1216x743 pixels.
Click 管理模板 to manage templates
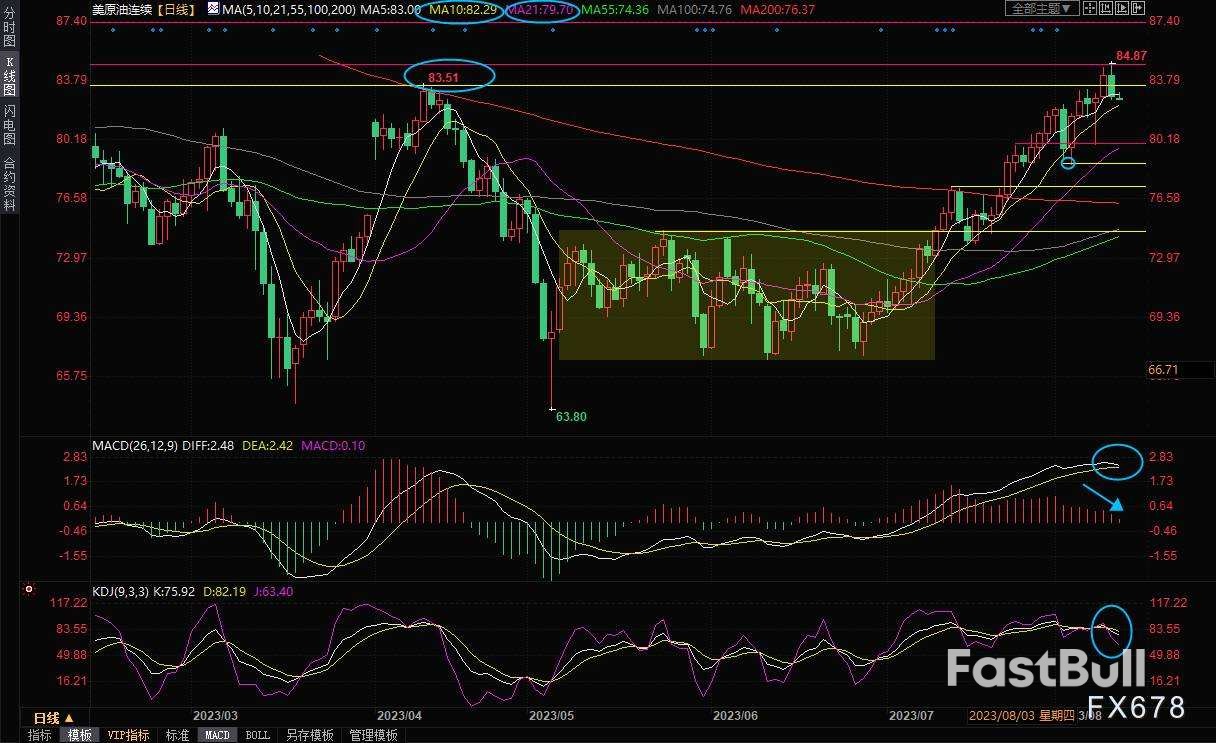tap(372, 735)
